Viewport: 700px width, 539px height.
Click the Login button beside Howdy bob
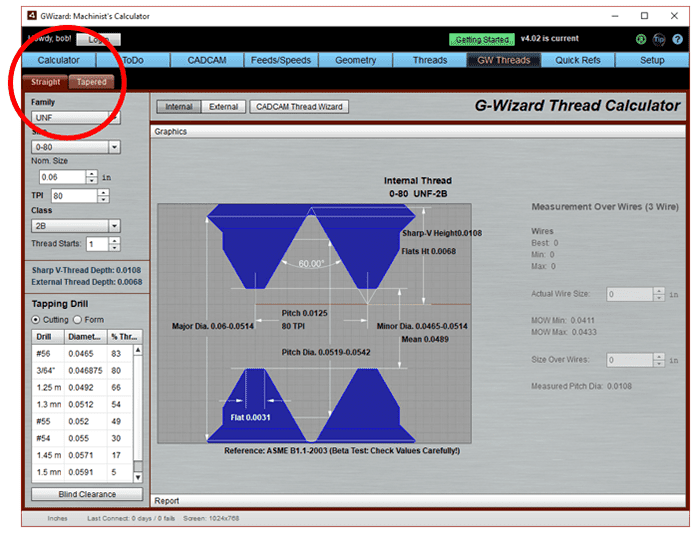98,40
